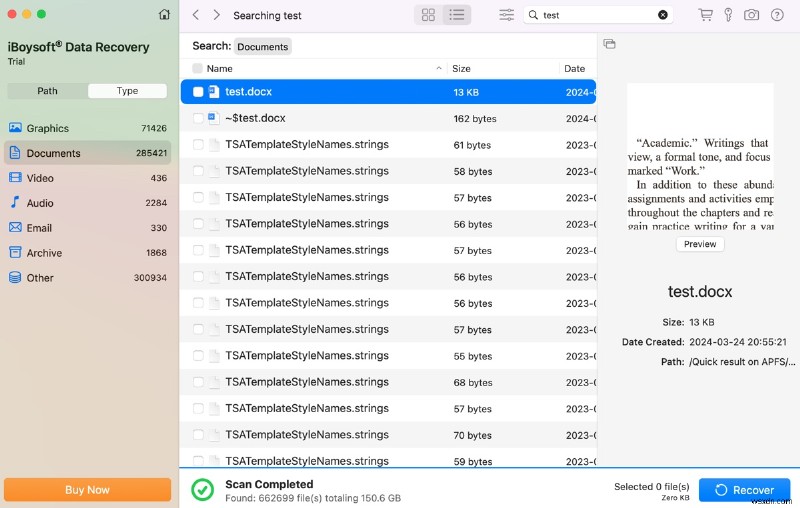Click the Word icon of test.docx
Viewport: 800px width, 508px height.
pos(214,92)
